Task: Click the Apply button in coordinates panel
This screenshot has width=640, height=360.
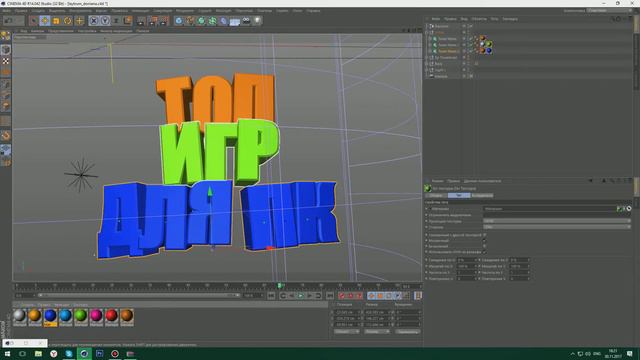Action: point(407,332)
